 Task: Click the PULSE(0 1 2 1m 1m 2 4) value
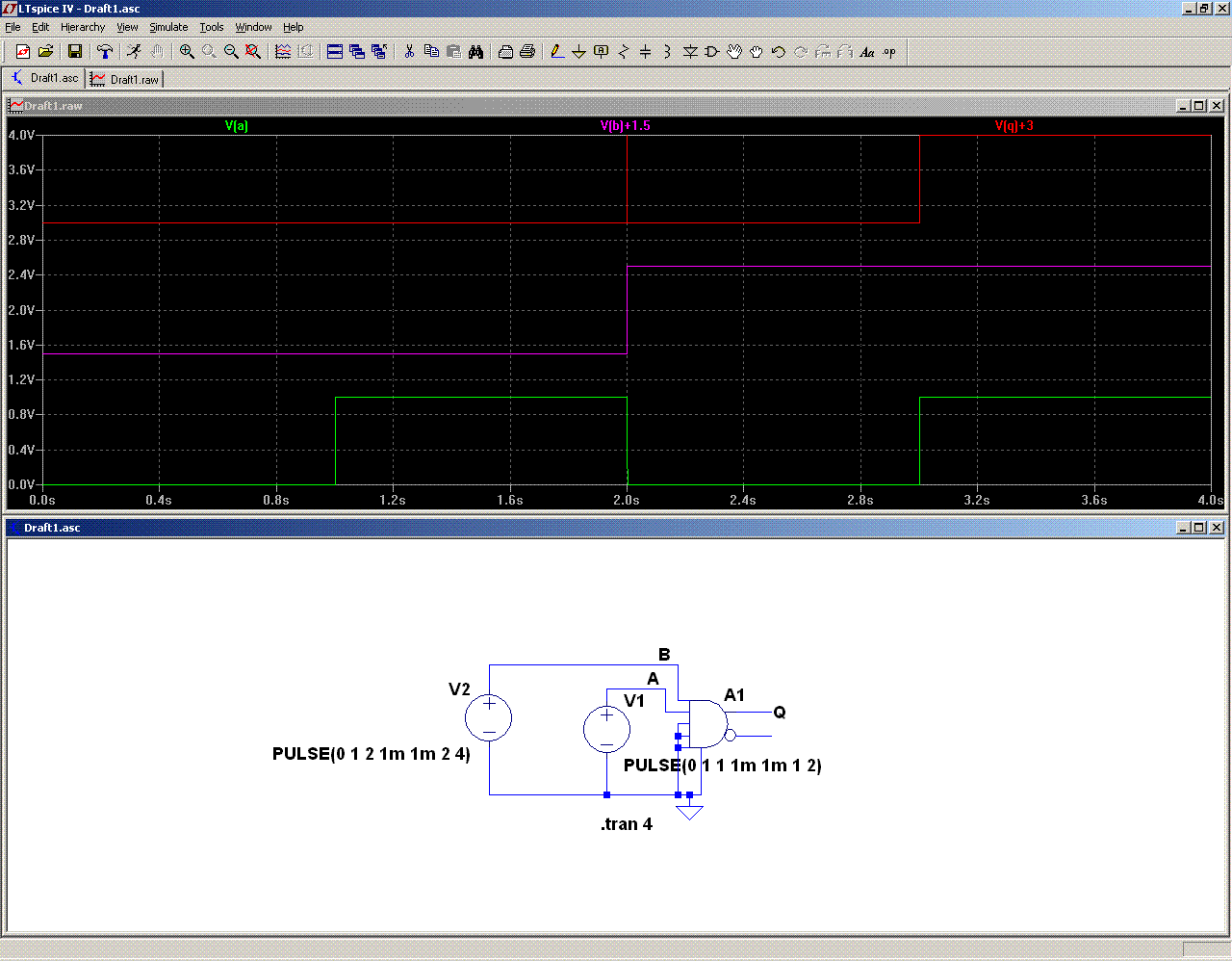coord(372,754)
